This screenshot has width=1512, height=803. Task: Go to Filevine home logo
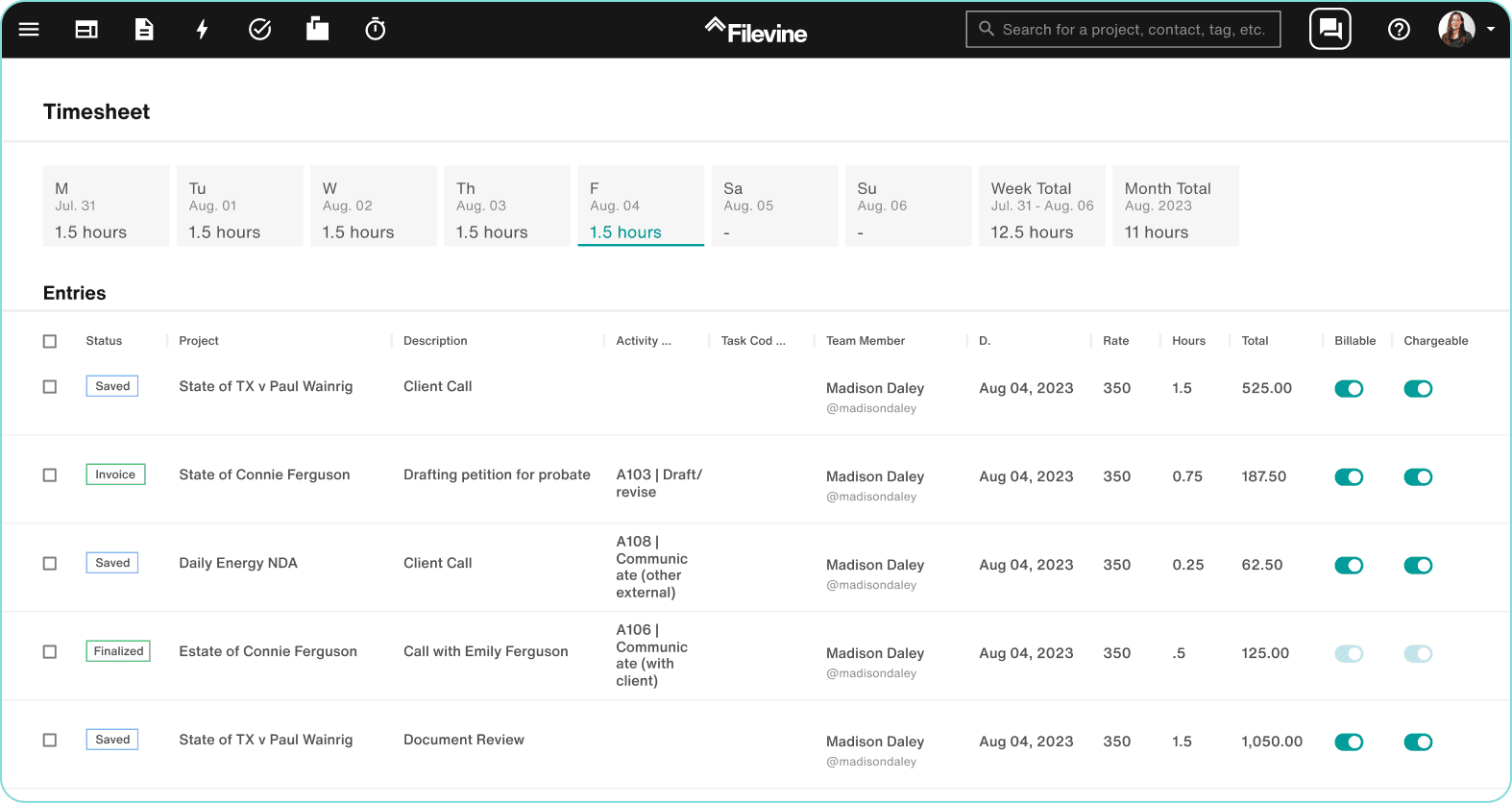pos(756,31)
